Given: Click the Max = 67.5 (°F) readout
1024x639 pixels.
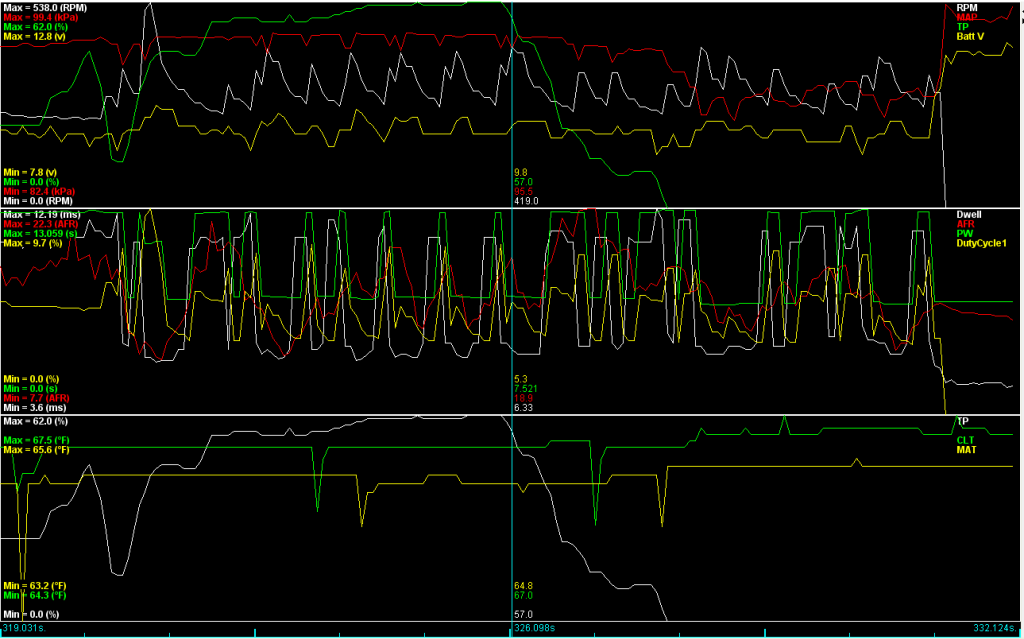Looking at the screenshot, I should click(37, 440).
